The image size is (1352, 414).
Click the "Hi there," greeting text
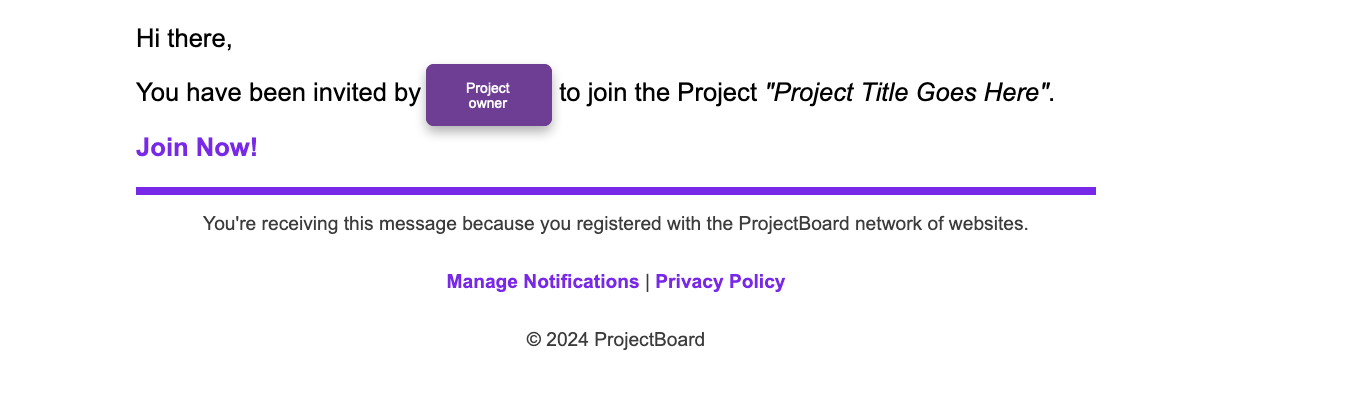(x=184, y=39)
